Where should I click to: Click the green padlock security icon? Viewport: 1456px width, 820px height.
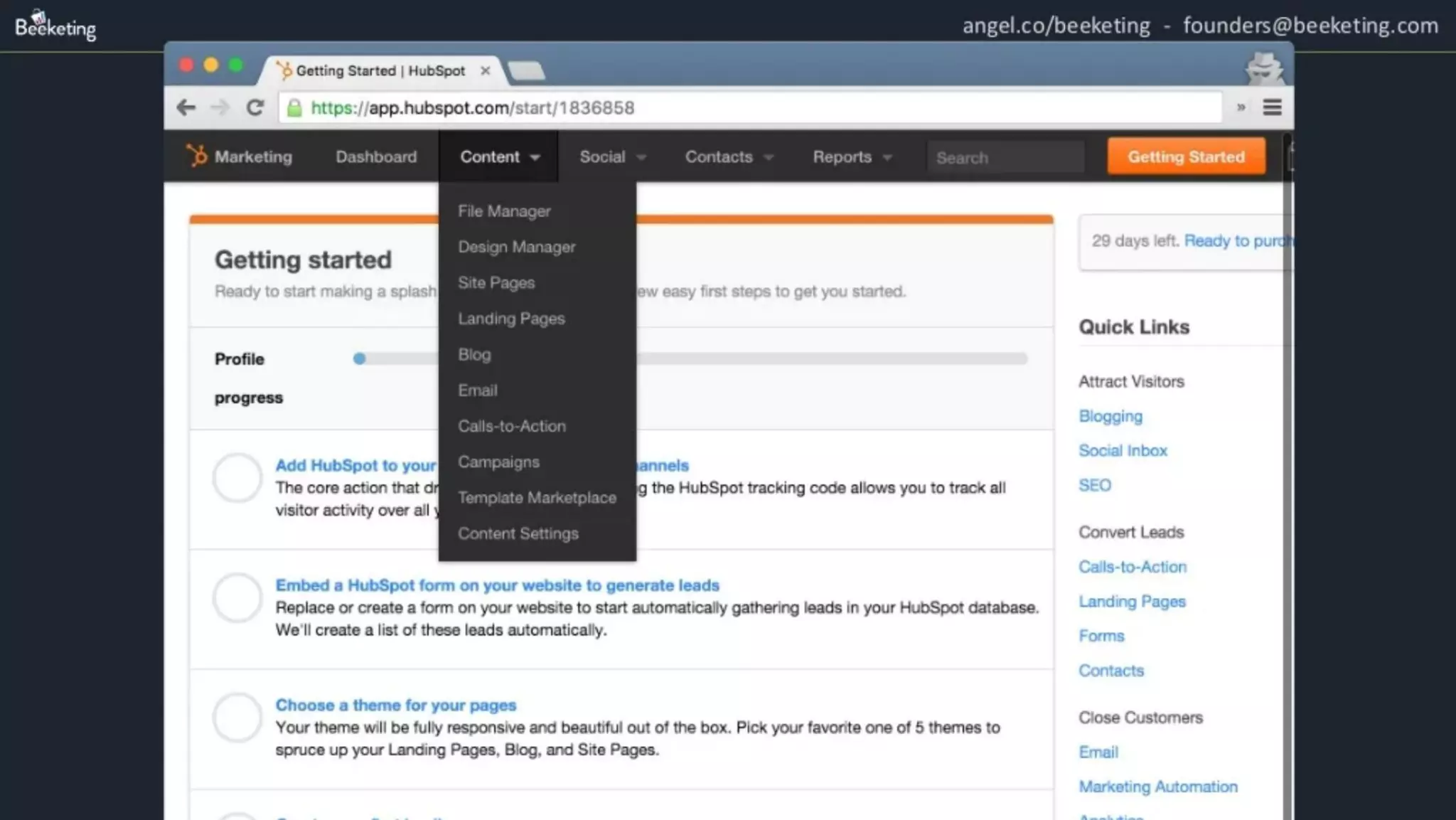pyautogui.click(x=294, y=108)
